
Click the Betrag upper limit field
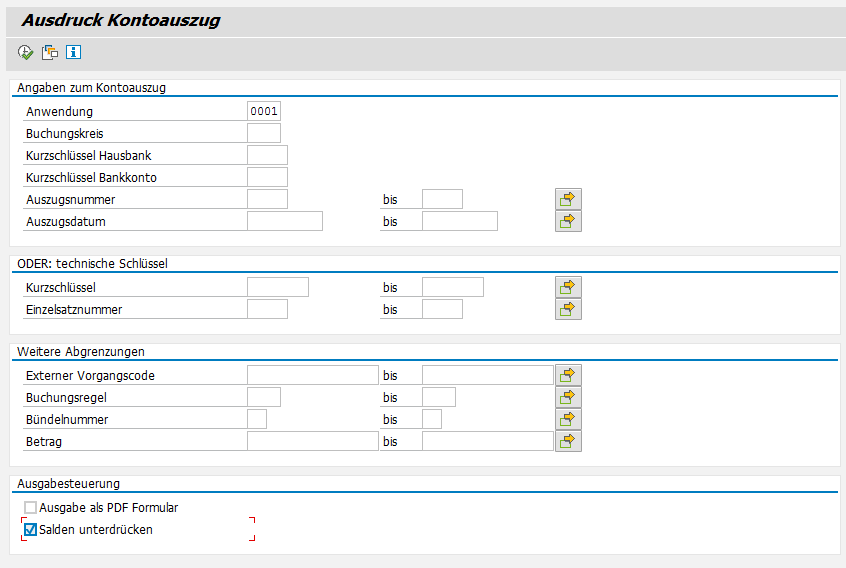[x=487, y=441]
